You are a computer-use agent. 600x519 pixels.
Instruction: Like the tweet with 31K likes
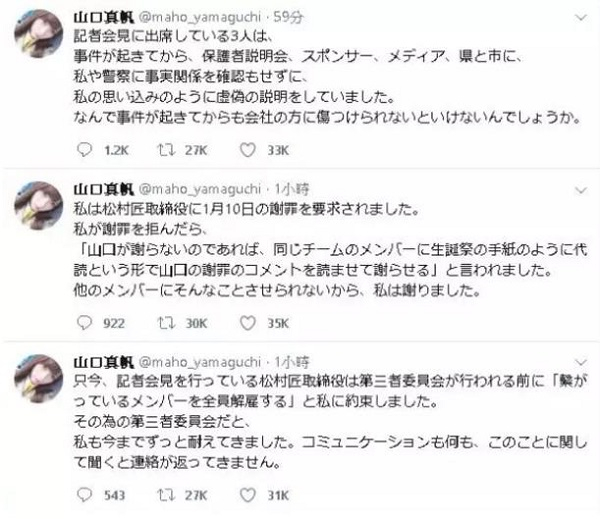(x=248, y=495)
